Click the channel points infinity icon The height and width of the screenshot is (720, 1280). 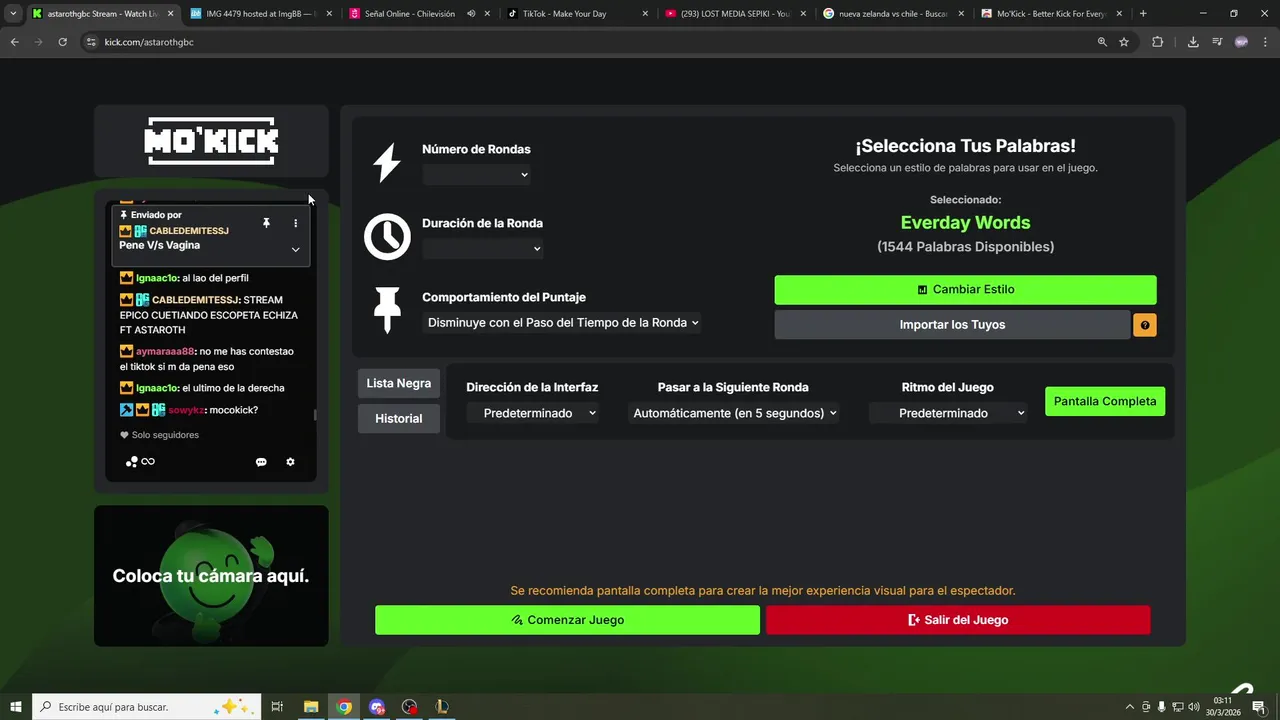[148, 462]
